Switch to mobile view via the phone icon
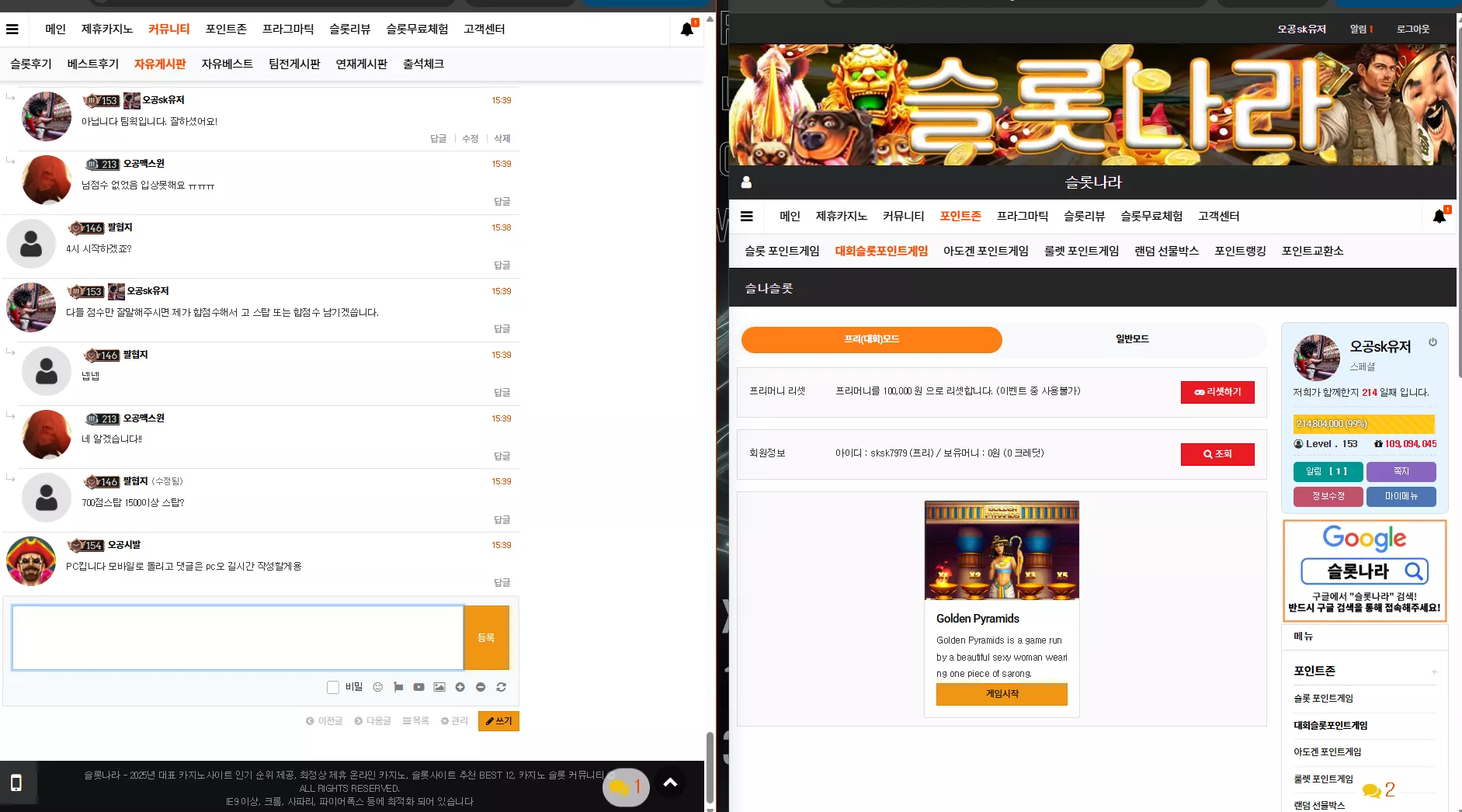The height and width of the screenshot is (812, 1462). tap(16, 783)
